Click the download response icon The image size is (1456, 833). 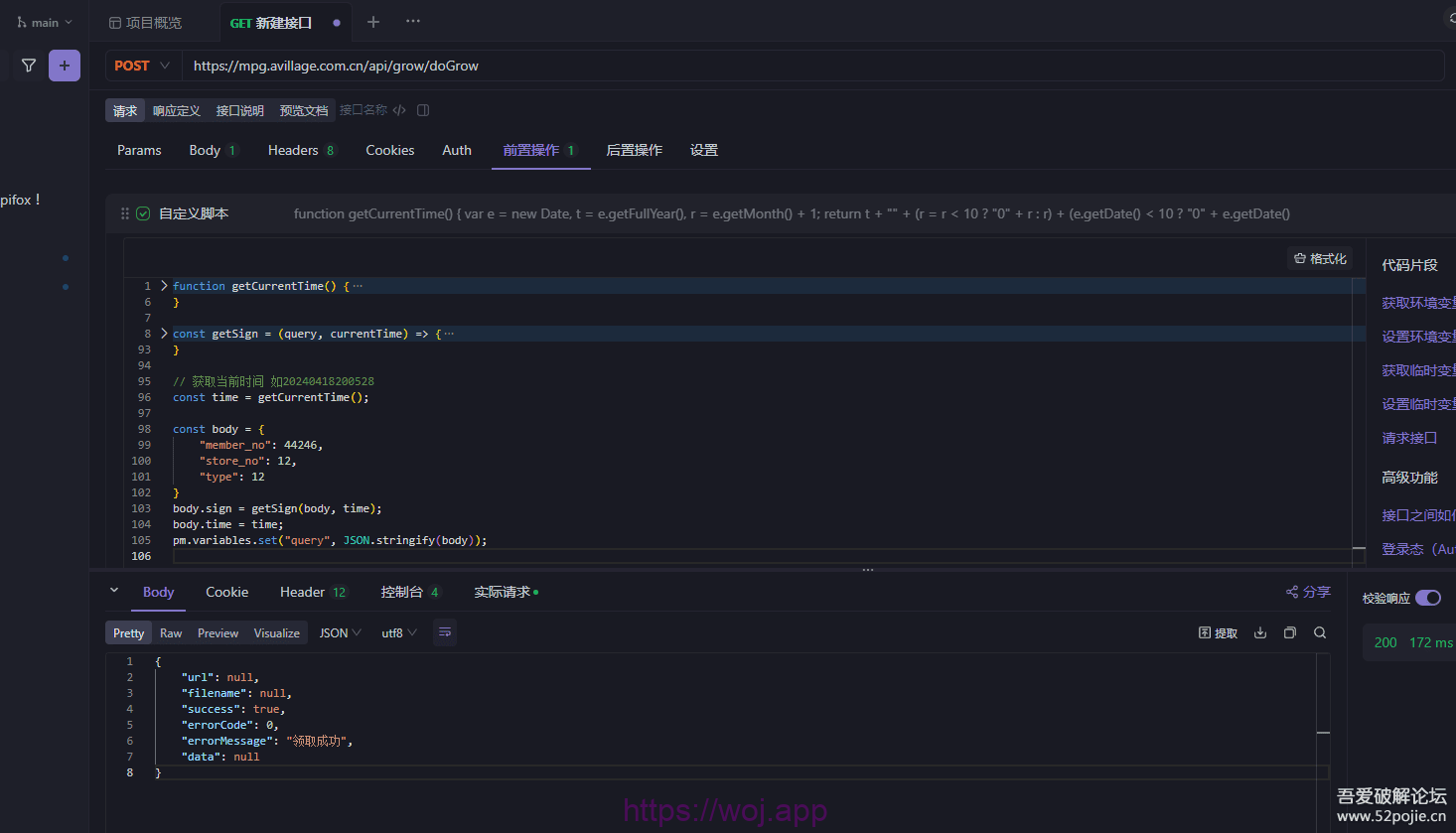pyautogui.click(x=1260, y=632)
